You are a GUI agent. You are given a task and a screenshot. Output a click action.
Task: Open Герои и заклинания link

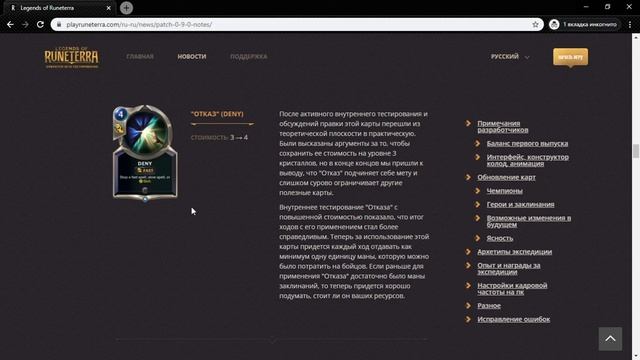pyautogui.click(x=520, y=204)
